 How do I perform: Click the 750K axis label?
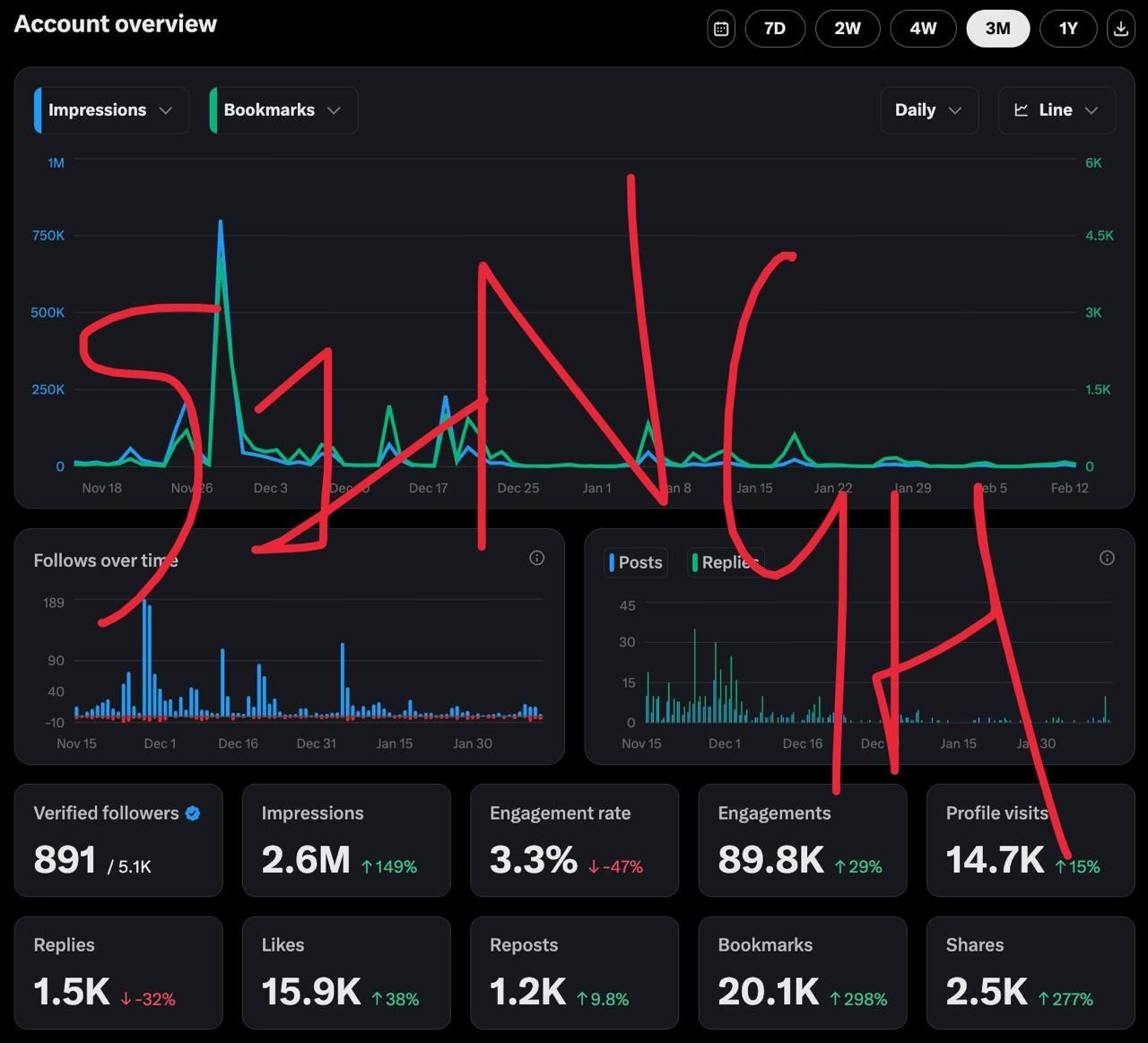click(48, 236)
